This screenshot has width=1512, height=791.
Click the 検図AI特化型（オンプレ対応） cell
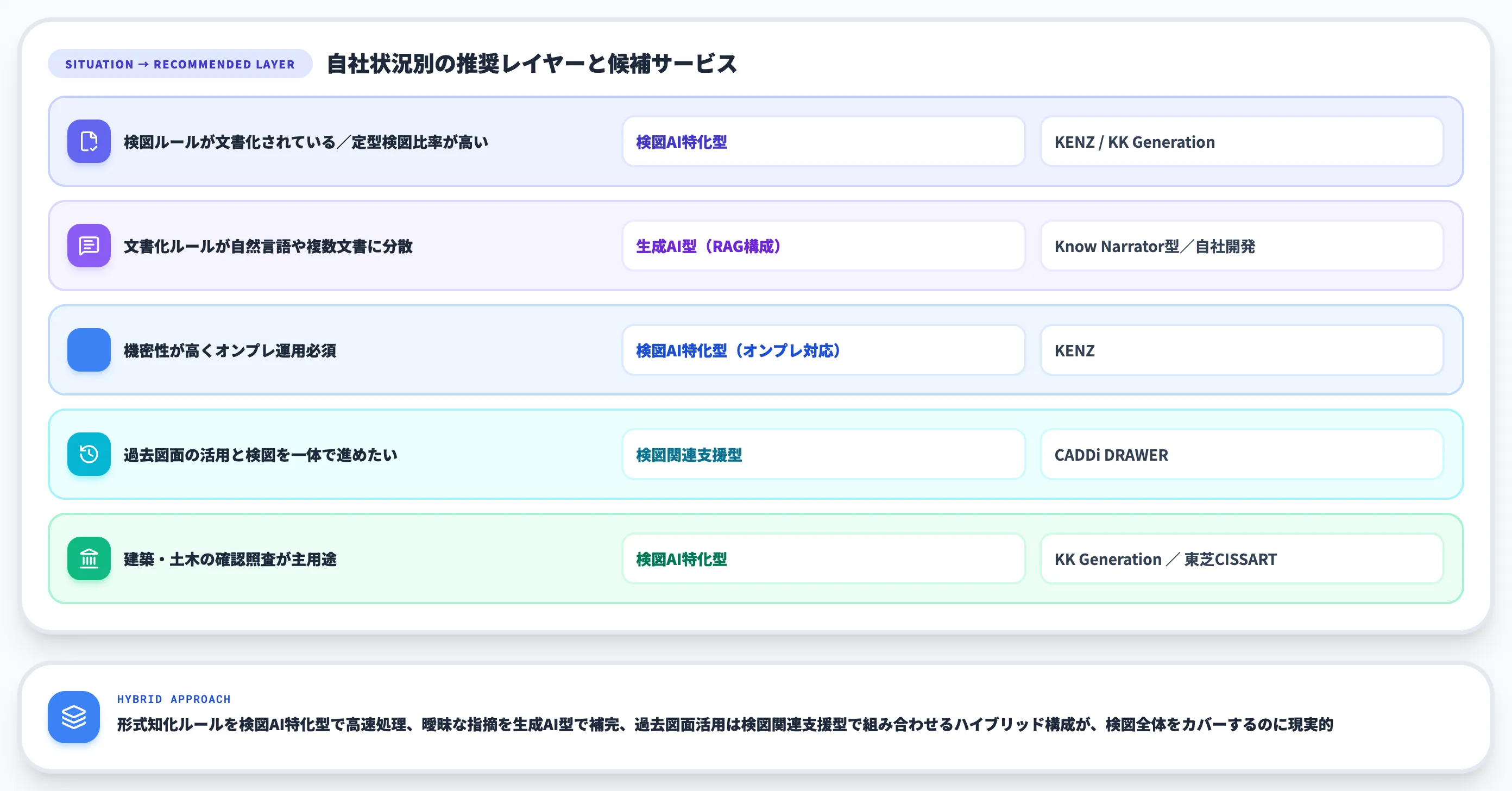[823, 350]
